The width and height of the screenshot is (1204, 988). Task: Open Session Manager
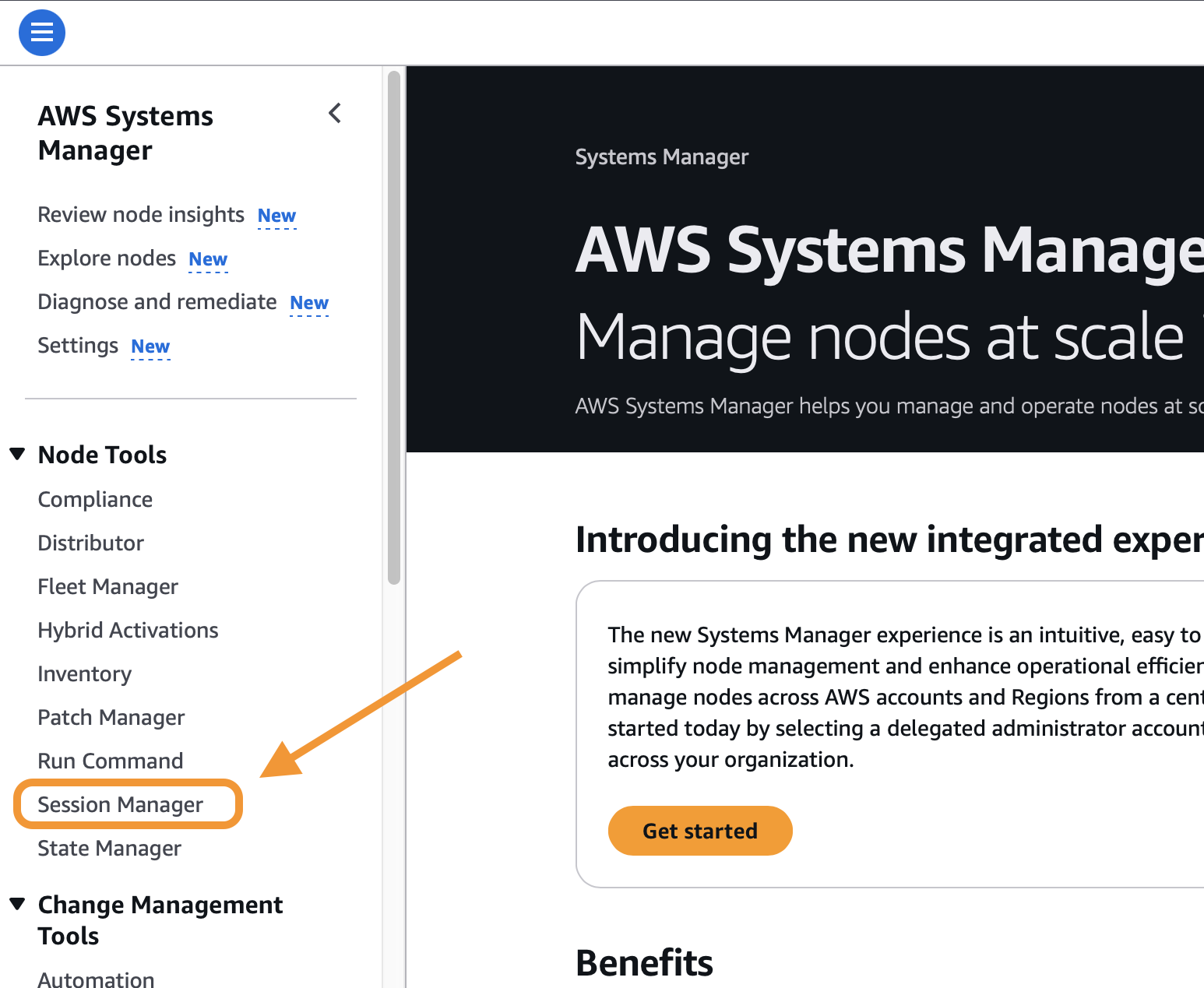point(121,804)
